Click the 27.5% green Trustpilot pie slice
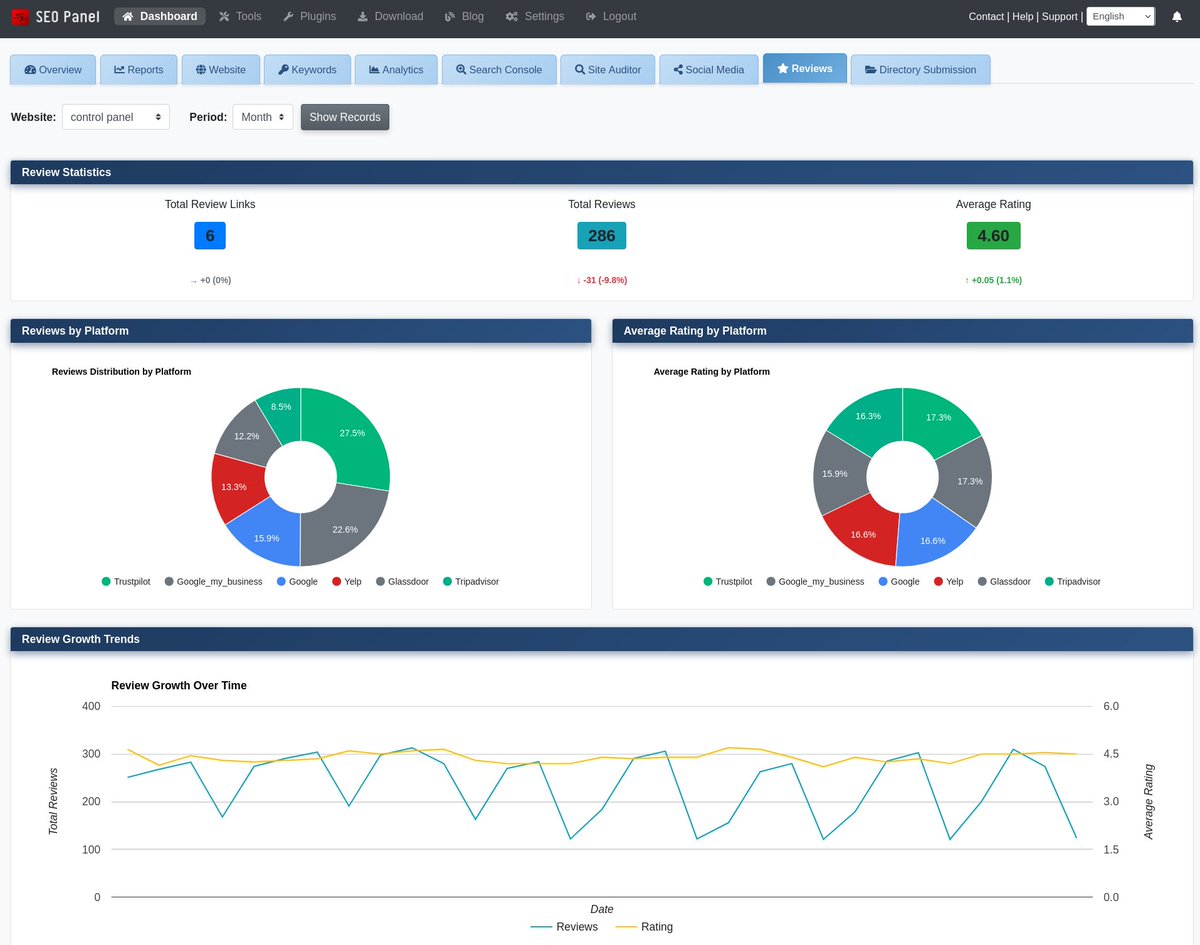 pos(350,435)
